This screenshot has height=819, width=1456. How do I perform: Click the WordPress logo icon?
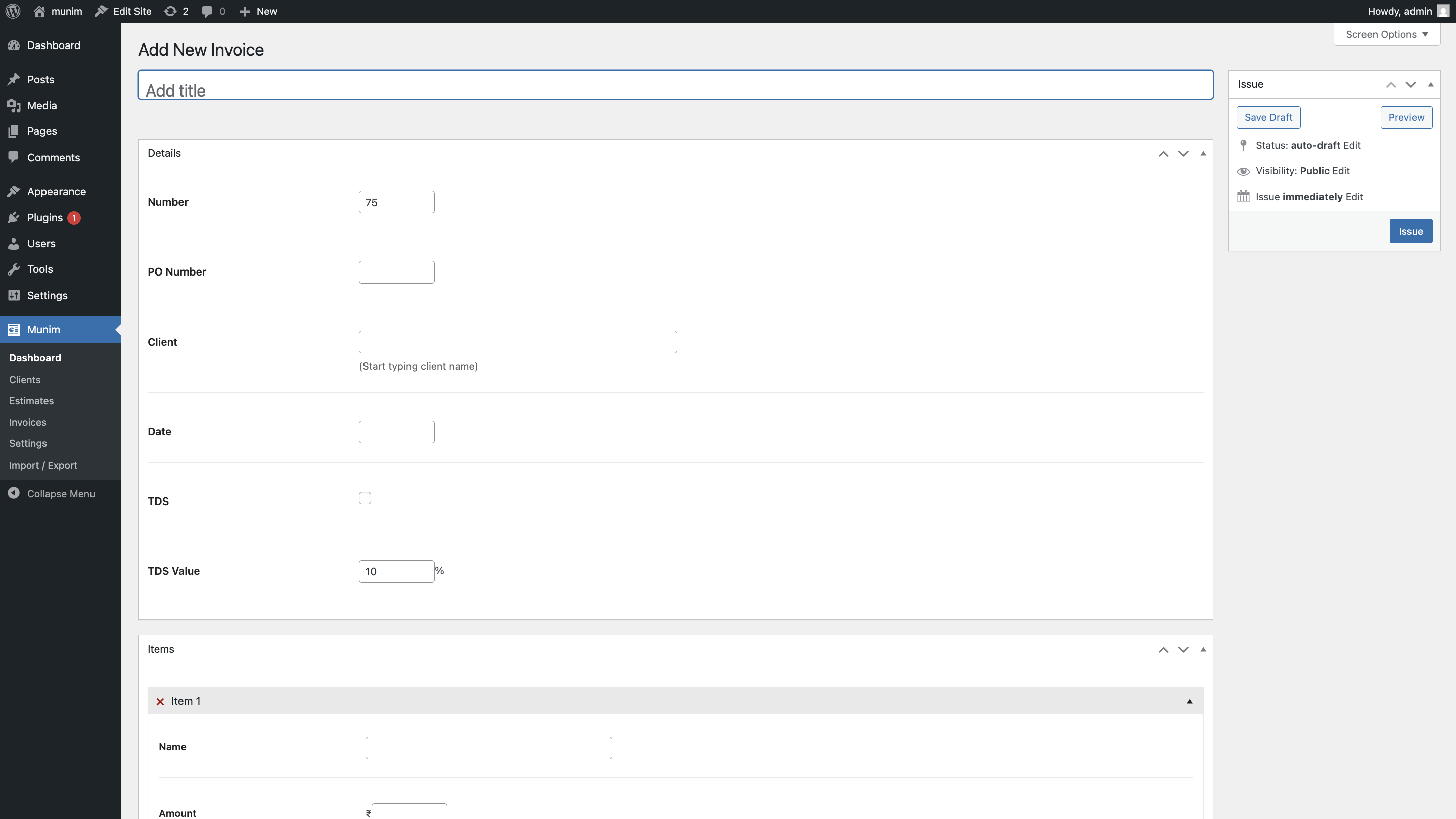pyautogui.click(x=13, y=11)
